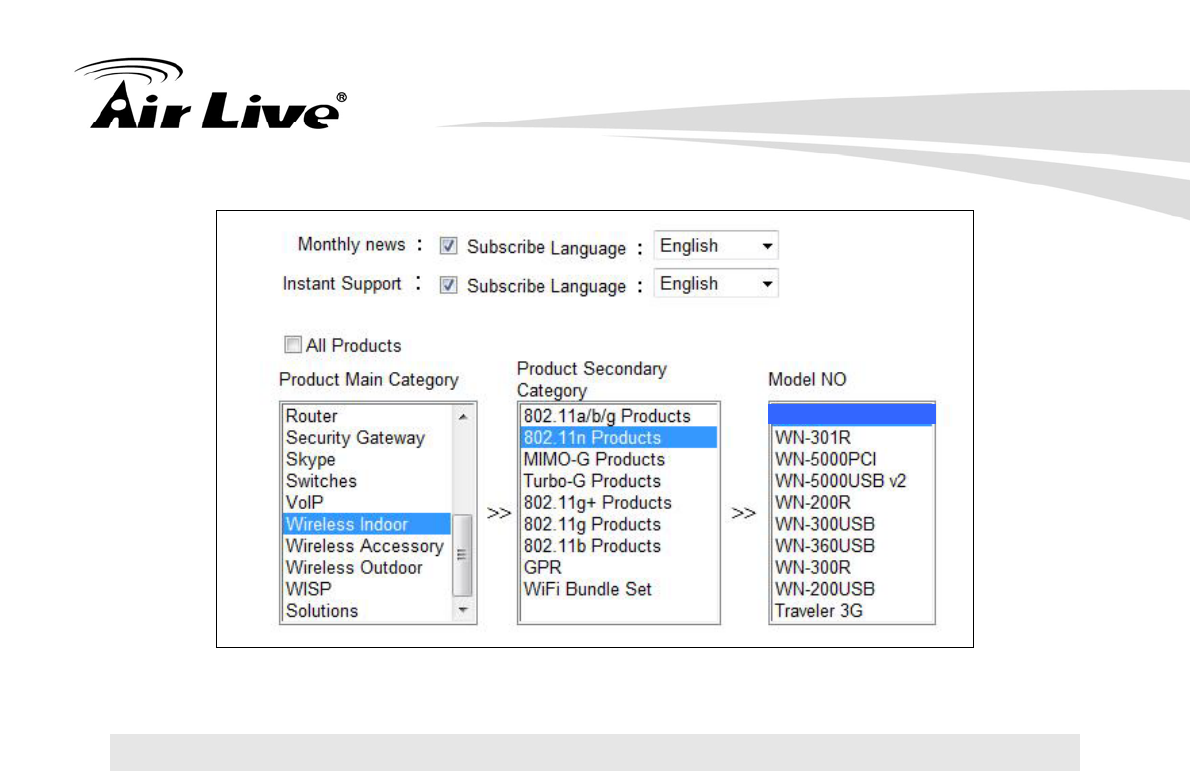Select Skype in main category list
The width and height of the screenshot is (1190, 771).
(367, 459)
